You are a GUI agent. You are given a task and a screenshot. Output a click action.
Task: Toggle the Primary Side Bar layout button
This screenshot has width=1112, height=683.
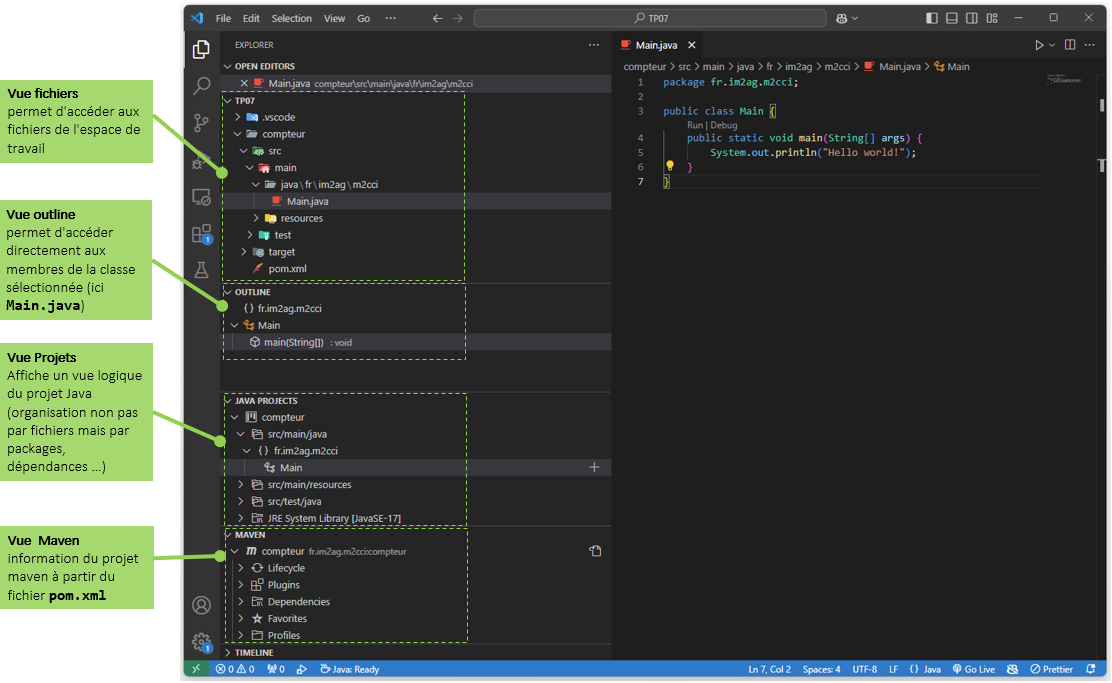point(932,18)
